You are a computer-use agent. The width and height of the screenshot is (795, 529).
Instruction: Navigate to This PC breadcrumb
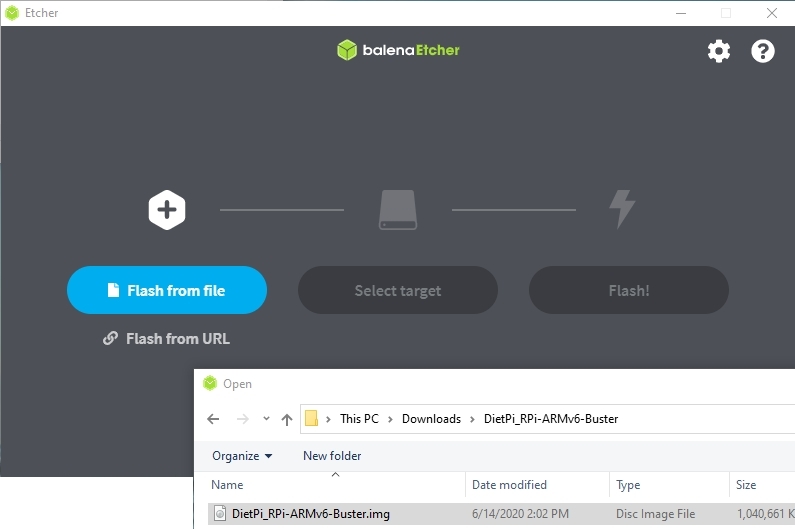[x=359, y=419]
